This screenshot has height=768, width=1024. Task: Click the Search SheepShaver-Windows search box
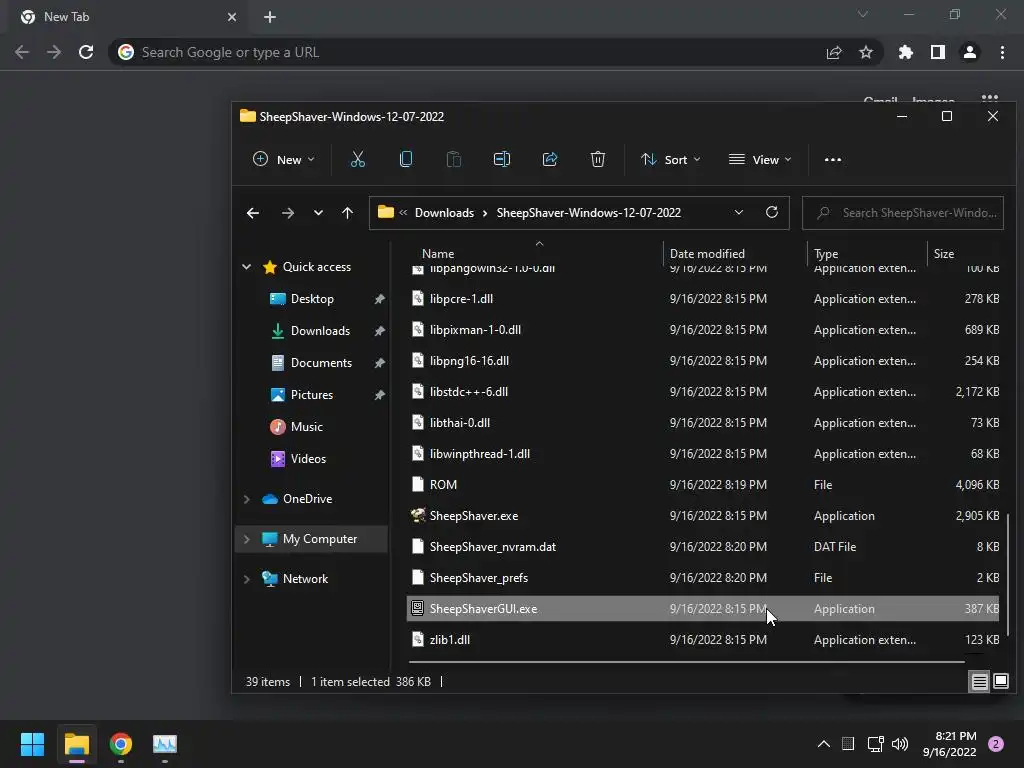[903, 213]
